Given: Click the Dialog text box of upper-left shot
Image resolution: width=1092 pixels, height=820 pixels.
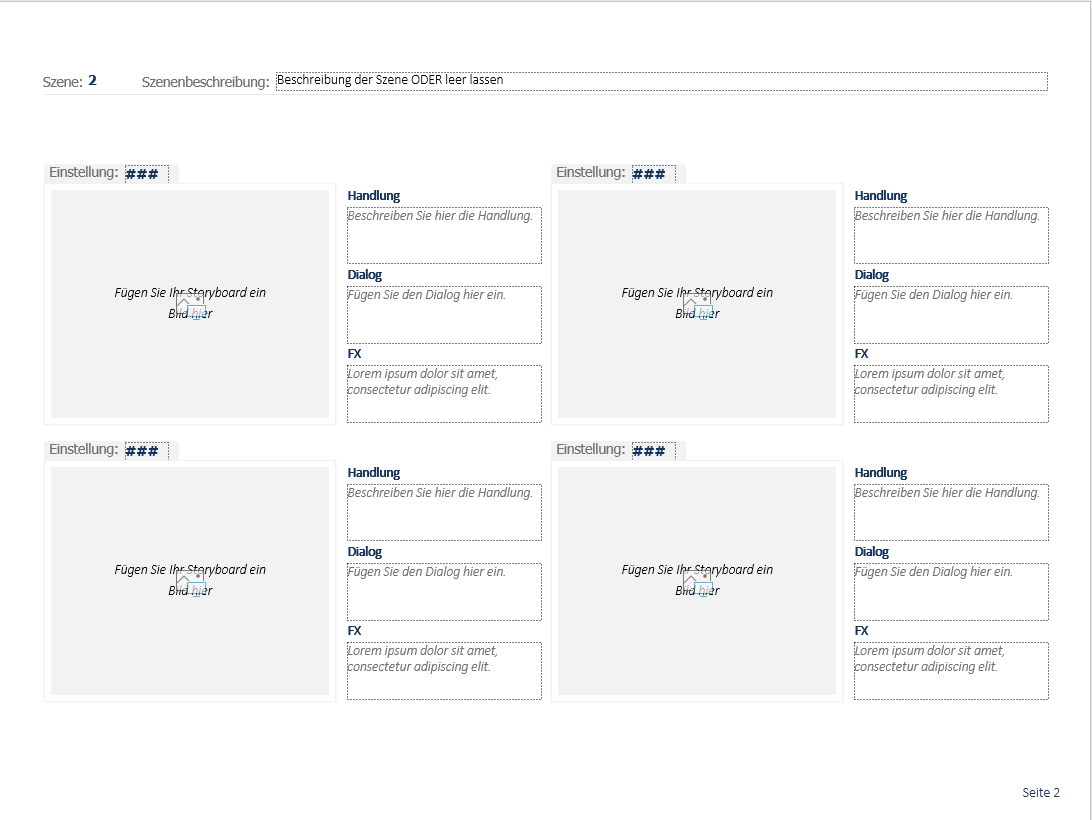Looking at the screenshot, I should click(x=444, y=315).
